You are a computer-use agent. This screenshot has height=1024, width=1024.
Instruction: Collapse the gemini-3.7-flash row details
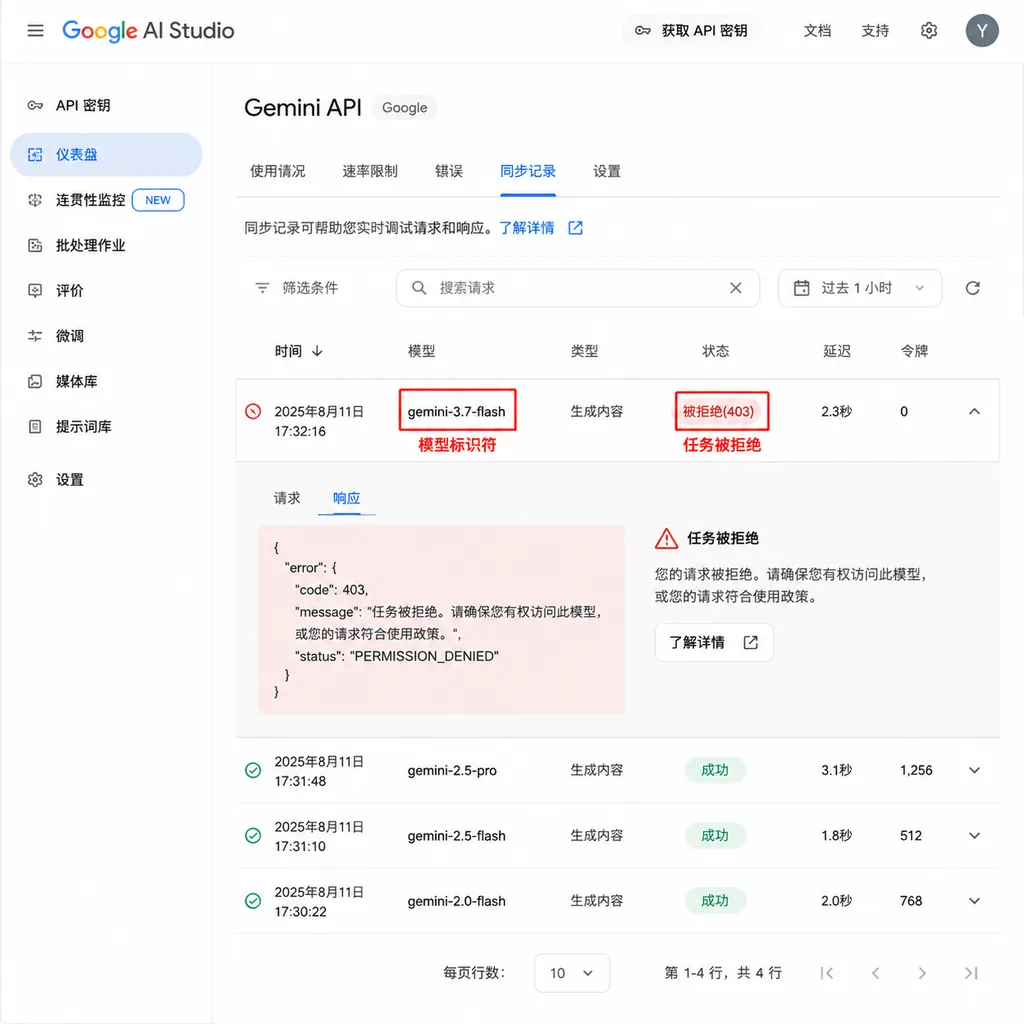tap(974, 411)
